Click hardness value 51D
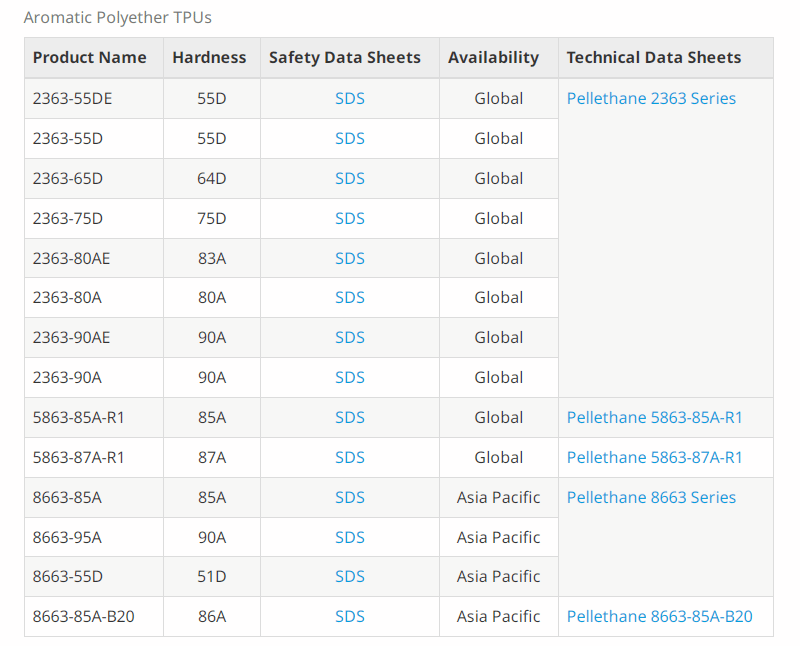The width and height of the screenshot is (800, 646). click(212, 577)
